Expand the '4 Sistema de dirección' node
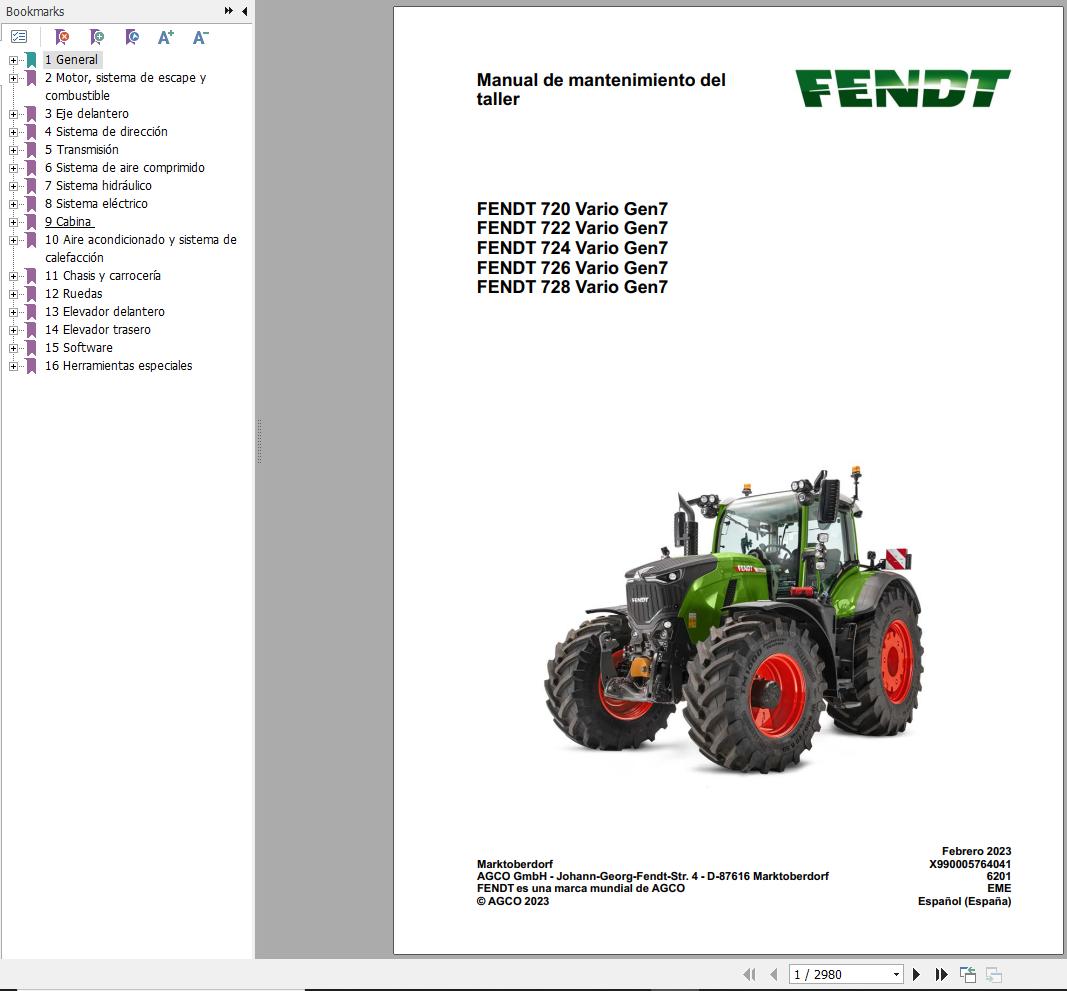Image resolution: width=1067 pixels, height=991 pixels. point(13,132)
